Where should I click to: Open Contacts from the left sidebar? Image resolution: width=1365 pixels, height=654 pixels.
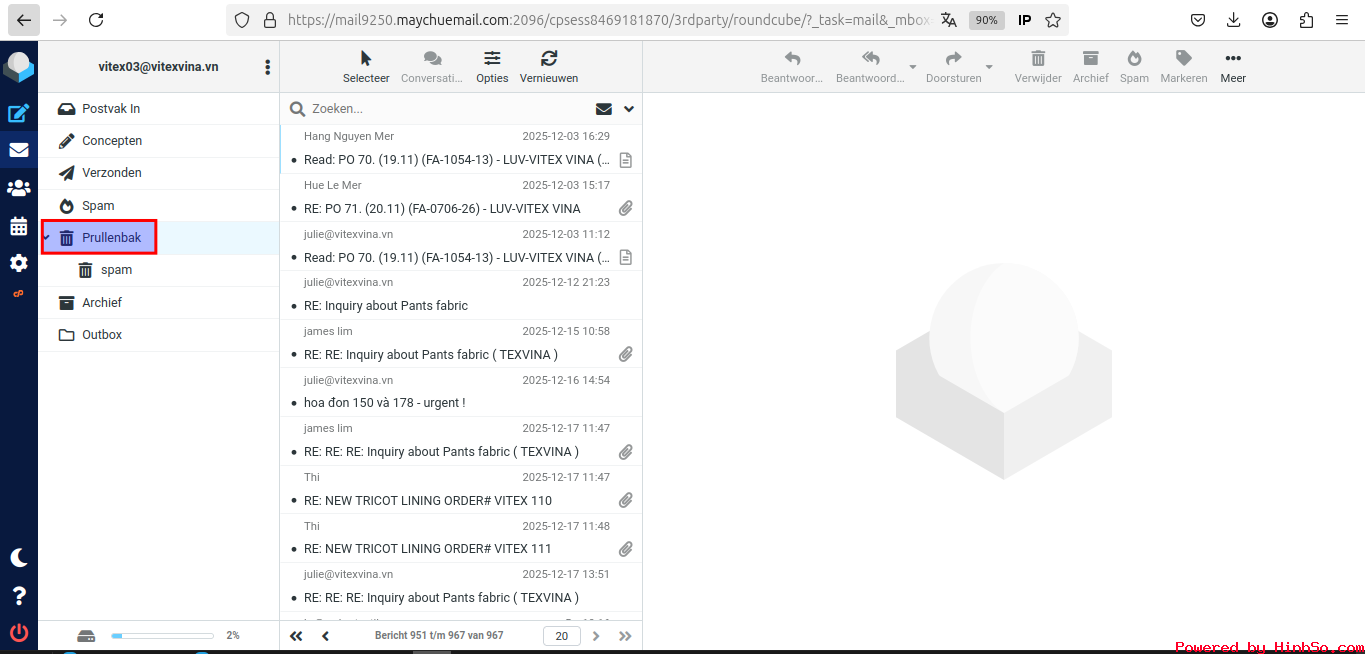(18, 188)
